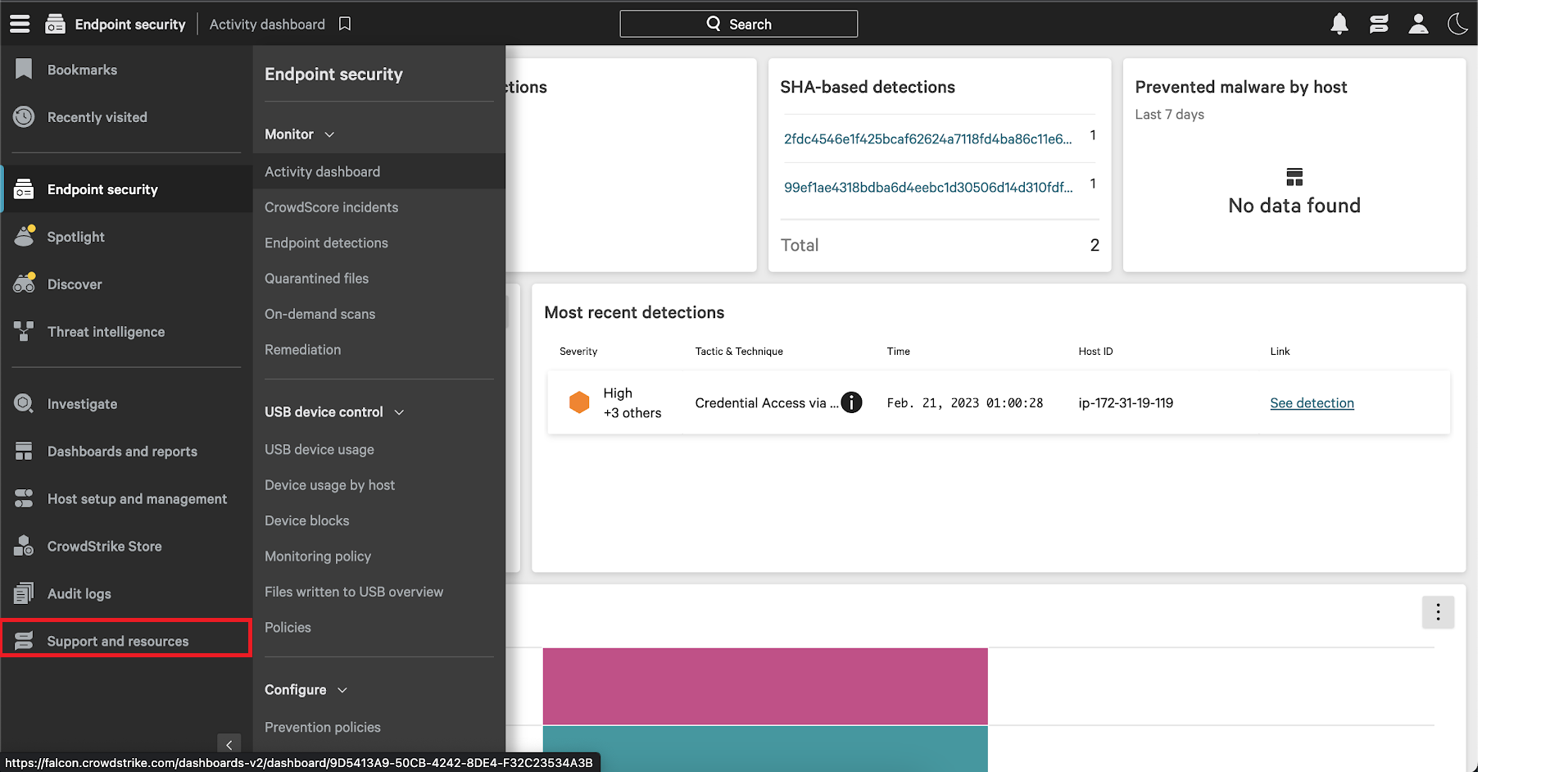Collapse the USB device control section
The image size is (1568, 772).
[400, 412]
